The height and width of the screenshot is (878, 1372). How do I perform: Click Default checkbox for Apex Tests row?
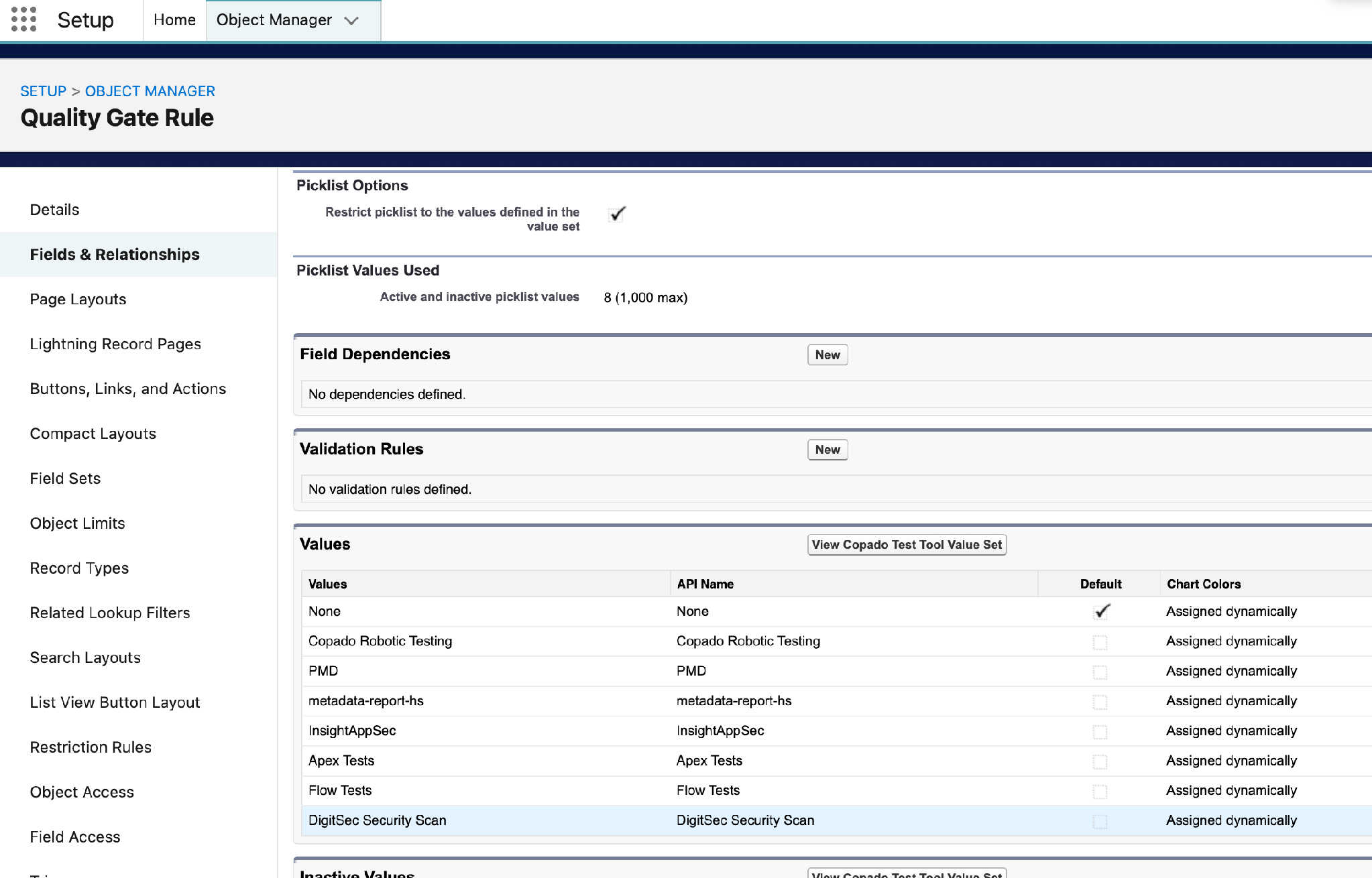click(x=1100, y=761)
